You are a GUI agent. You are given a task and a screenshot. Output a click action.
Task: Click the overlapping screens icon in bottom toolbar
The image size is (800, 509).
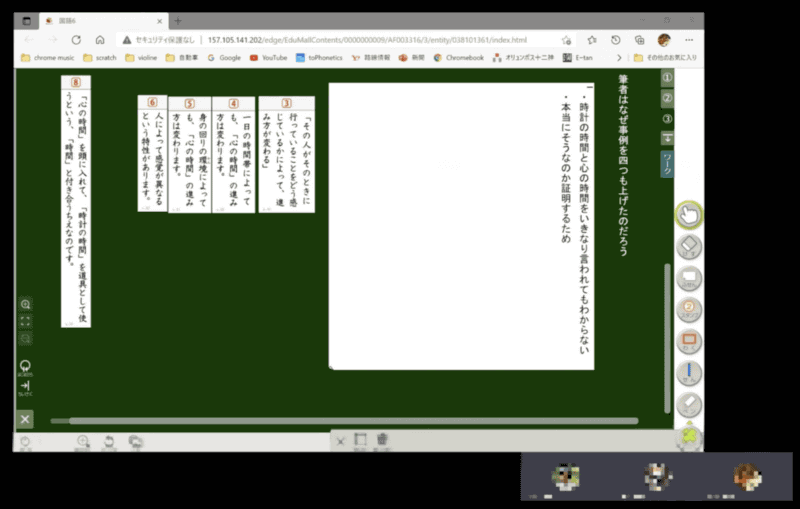(135, 442)
